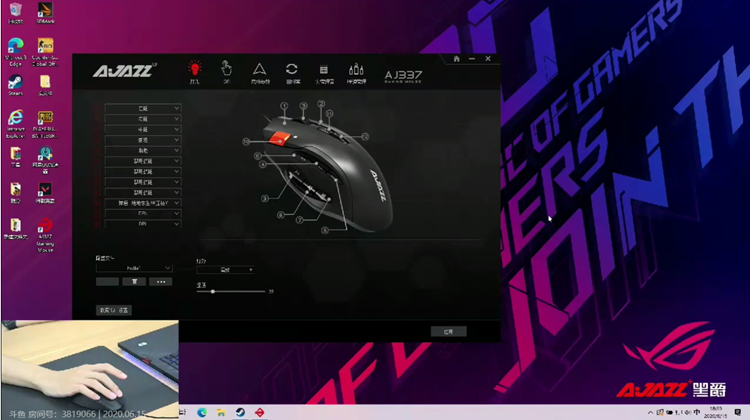The width and height of the screenshot is (750, 420).
Task: Adjust the brightness slider under the mode dropdown
Action: [231, 291]
